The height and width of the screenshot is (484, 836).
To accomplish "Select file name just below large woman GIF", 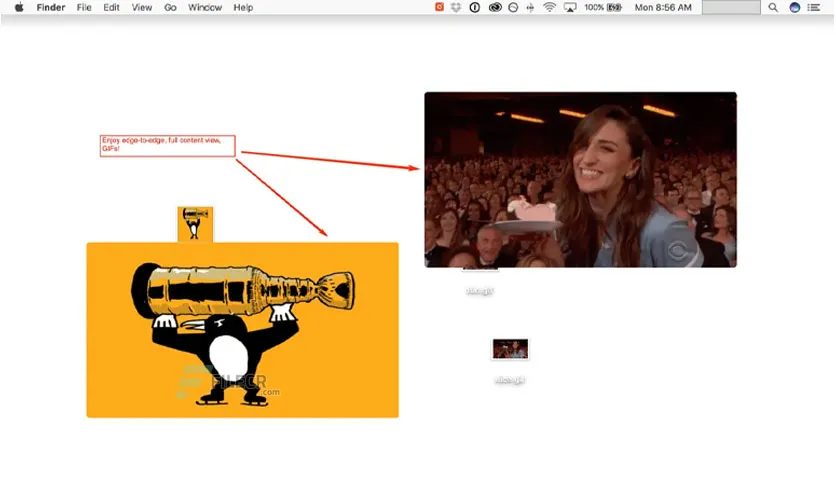I will point(479,291).
